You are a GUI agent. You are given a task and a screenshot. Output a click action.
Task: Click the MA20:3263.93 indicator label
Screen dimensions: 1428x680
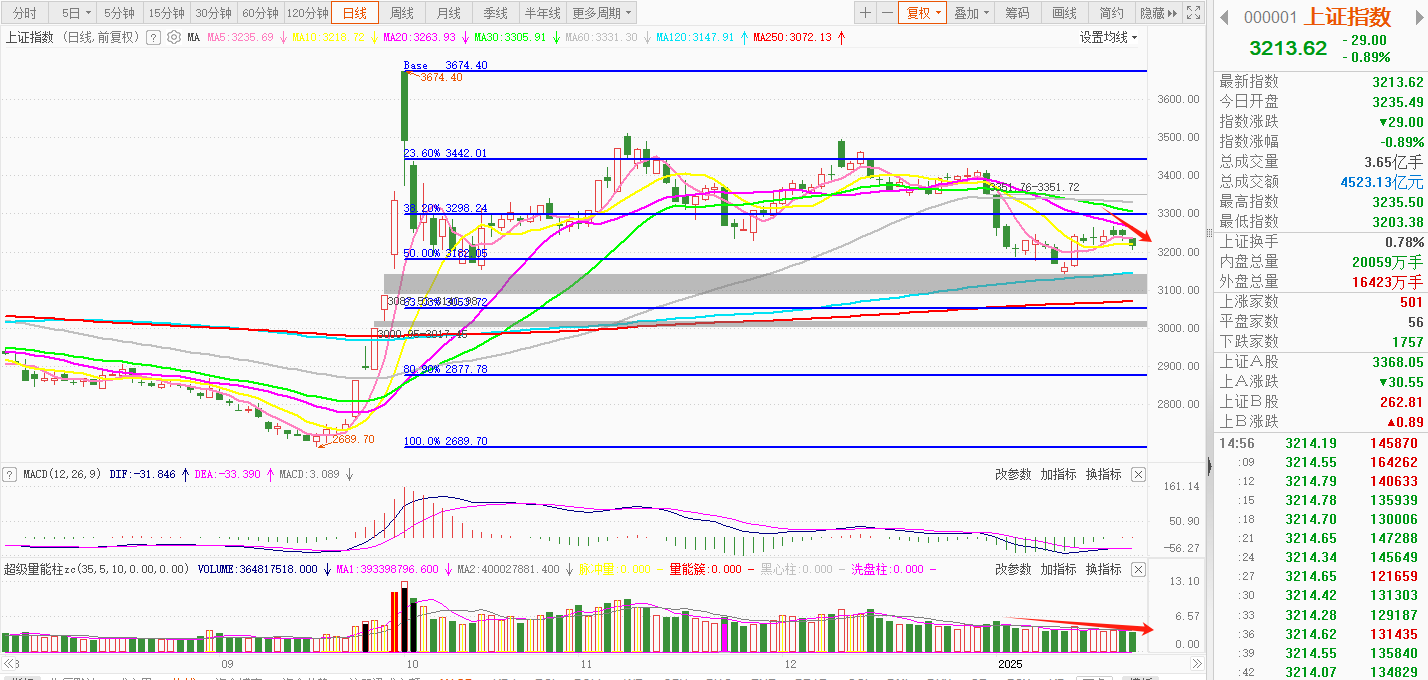point(420,37)
